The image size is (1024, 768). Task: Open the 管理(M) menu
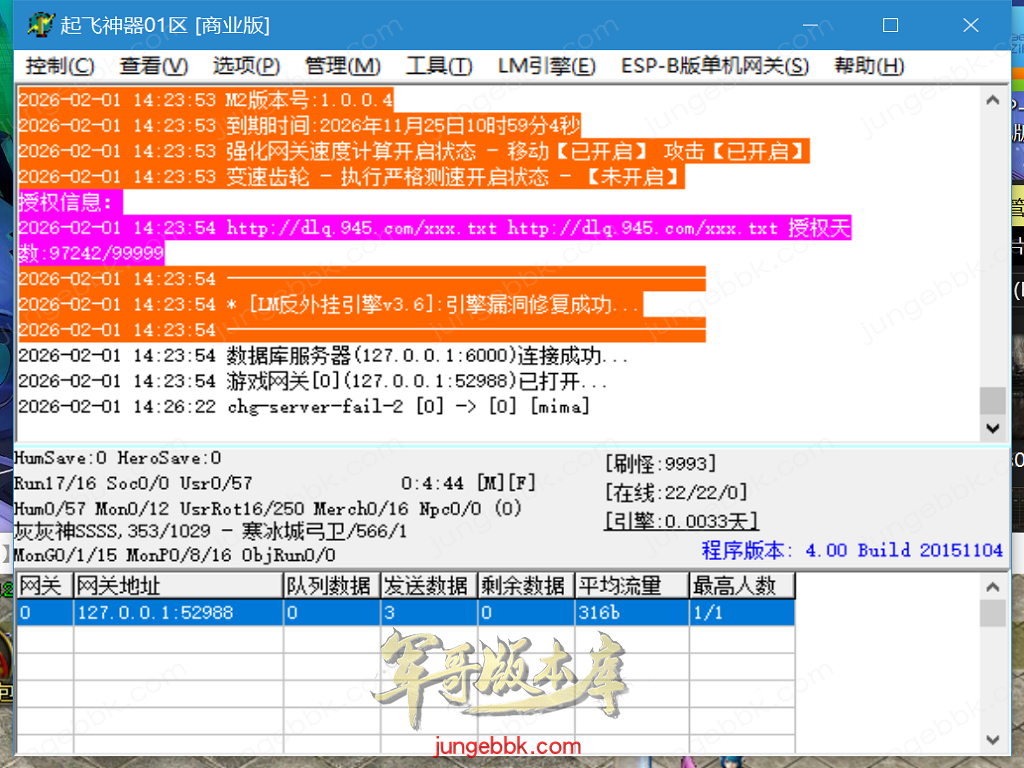[342, 66]
